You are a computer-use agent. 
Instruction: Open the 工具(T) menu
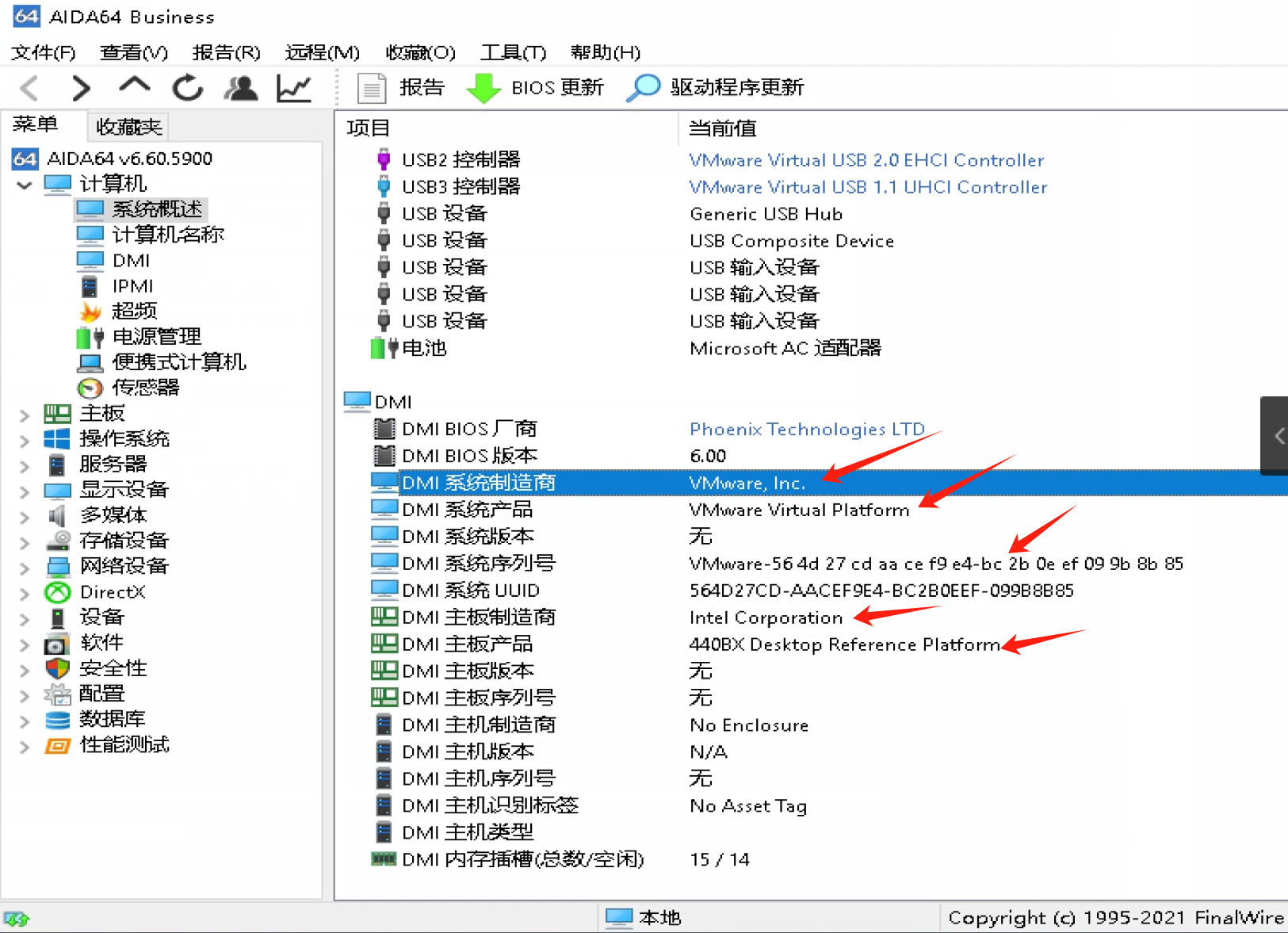point(513,52)
